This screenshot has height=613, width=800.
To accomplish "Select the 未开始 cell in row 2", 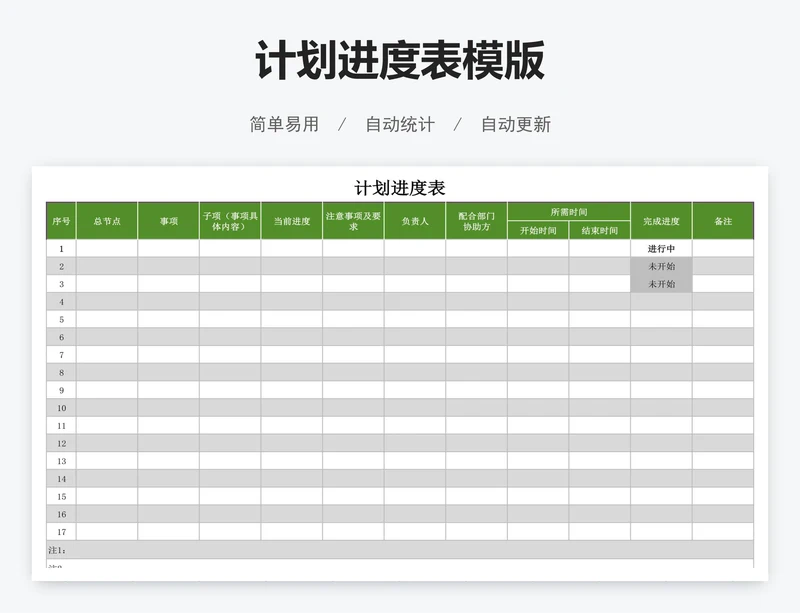I will 661,266.
